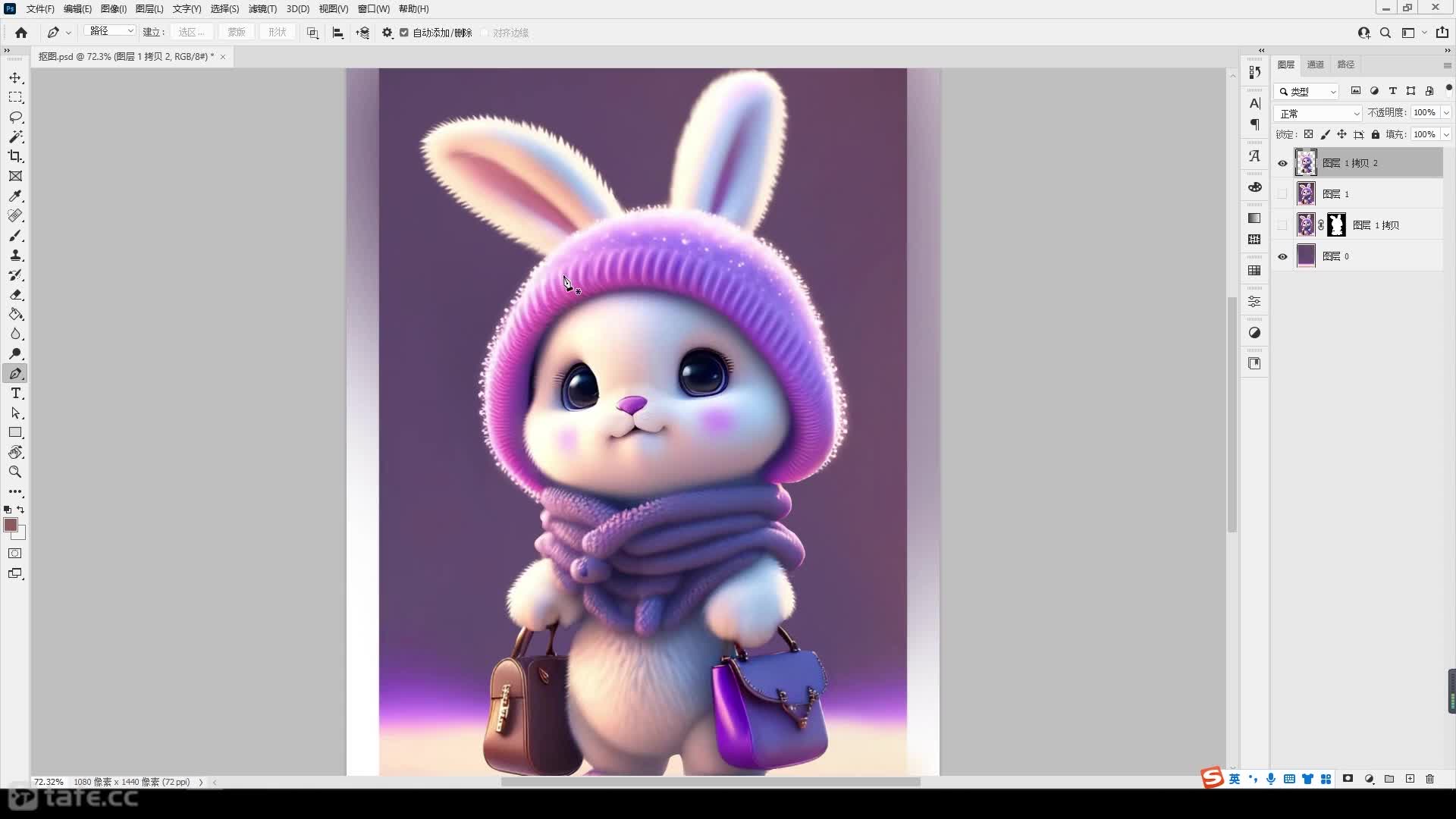Open the pen tool preset picker arrow
The image size is (1456, 819).
click(68, 33)
